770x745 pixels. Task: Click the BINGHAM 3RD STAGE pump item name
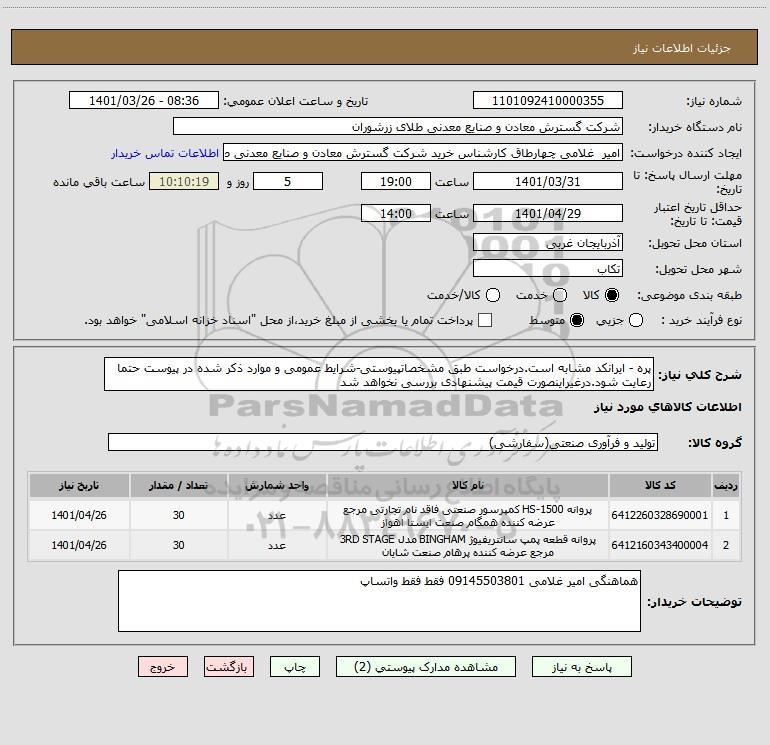[x=468, y=546]
